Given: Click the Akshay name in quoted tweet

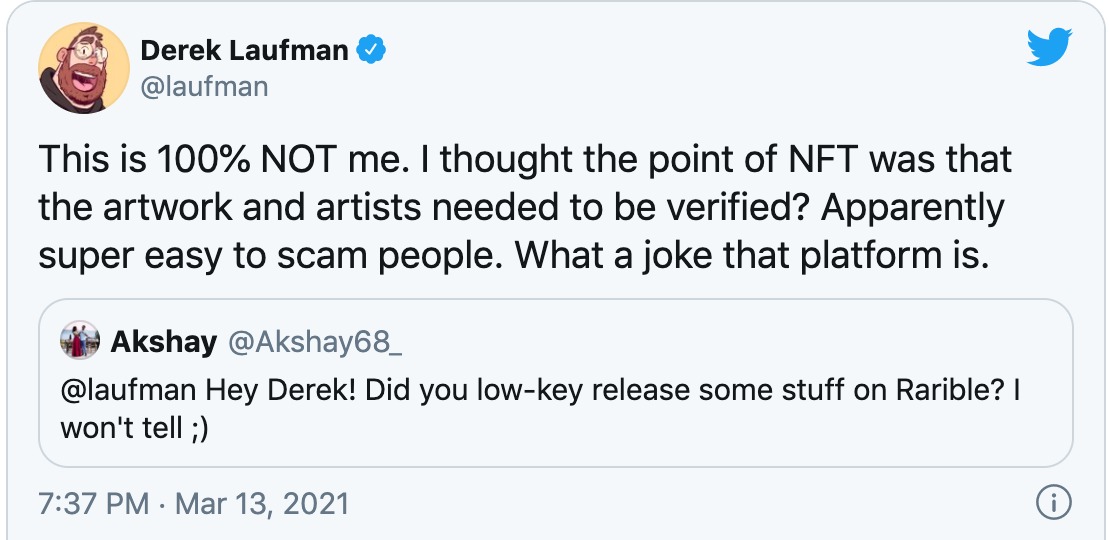Looking at the screenshot, I should (164, 342).
